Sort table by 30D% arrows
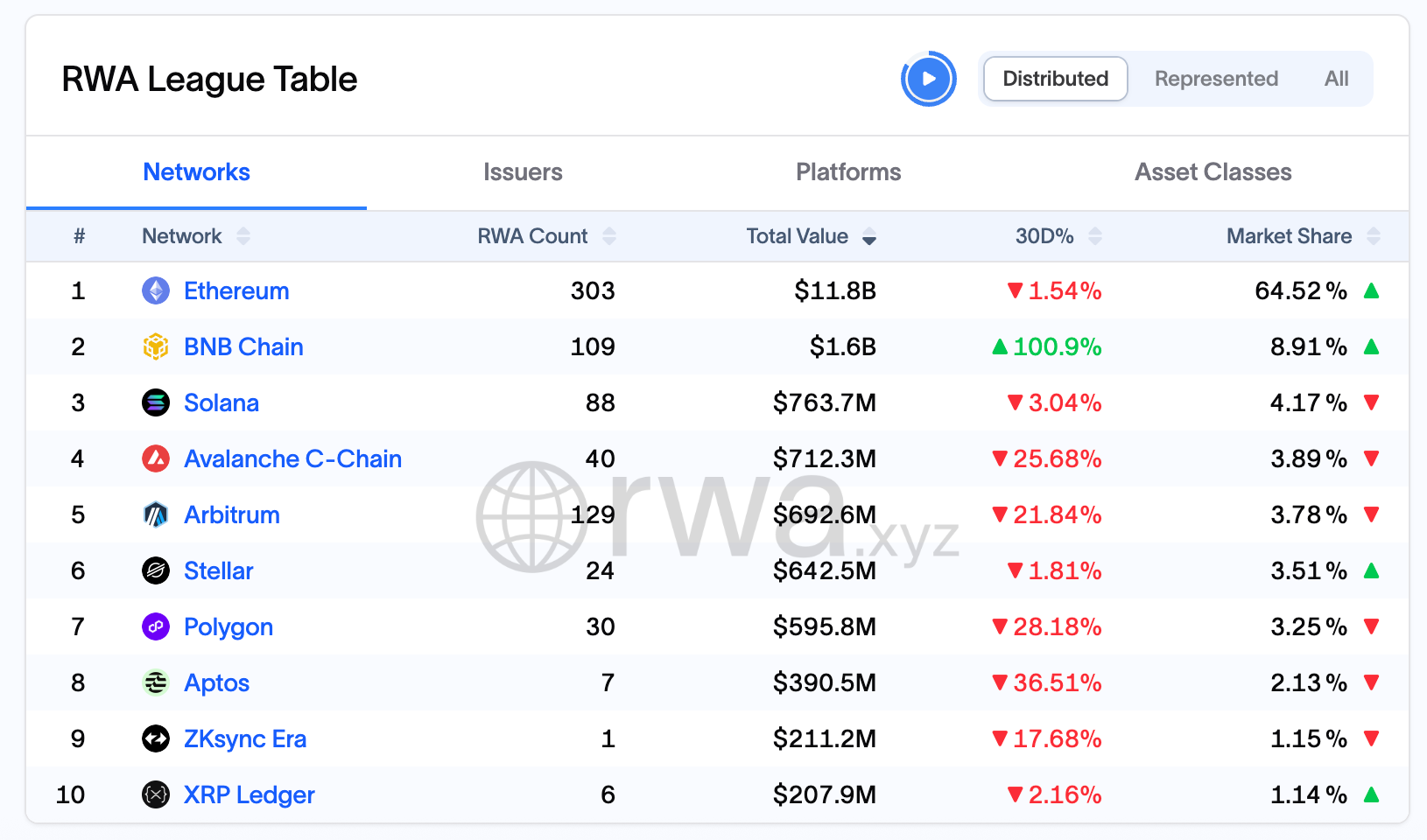 click(x=1095, y=236)
